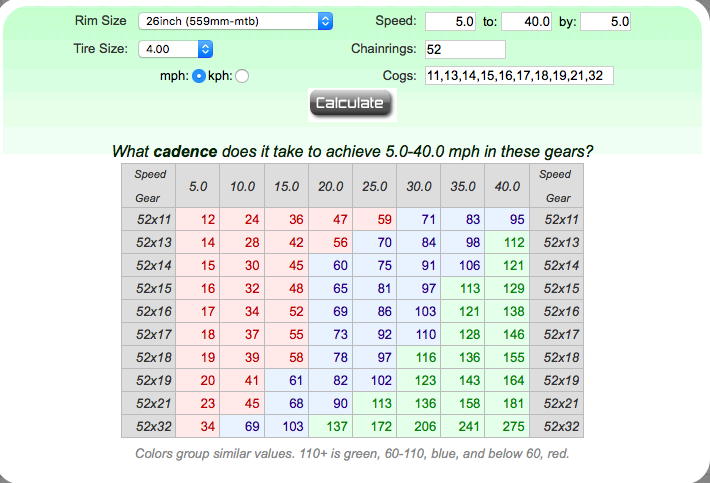Image resolution: width=710 pixels, height=483 pixels.
Task: Click the 'What cadence does it take' heading
Action: click(x=351, y=152)
